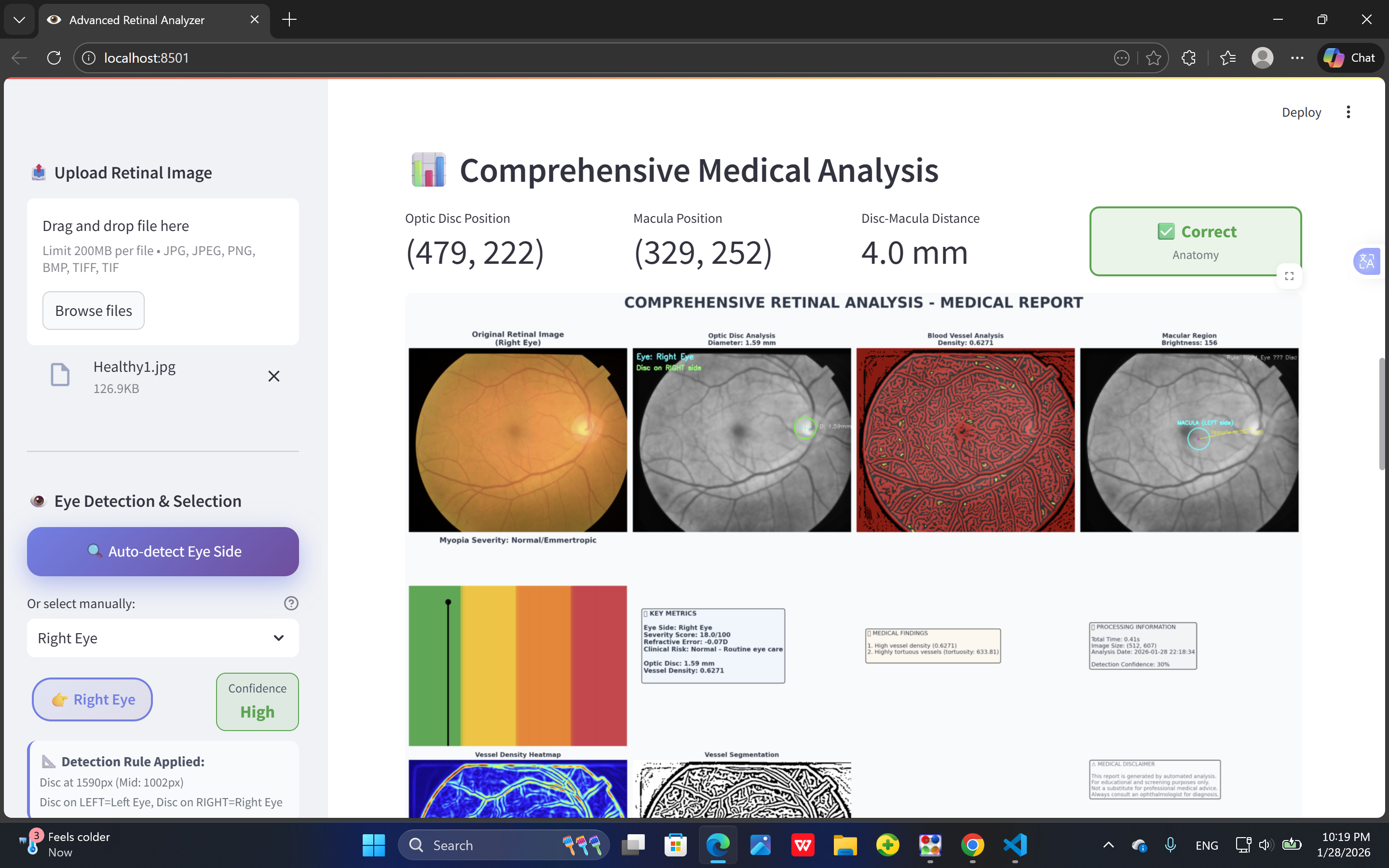Remove the uploaded Healthy1.jpg file
This screenshot has height=868, width=1389.
pyautogui.click(x=274, y=376)
